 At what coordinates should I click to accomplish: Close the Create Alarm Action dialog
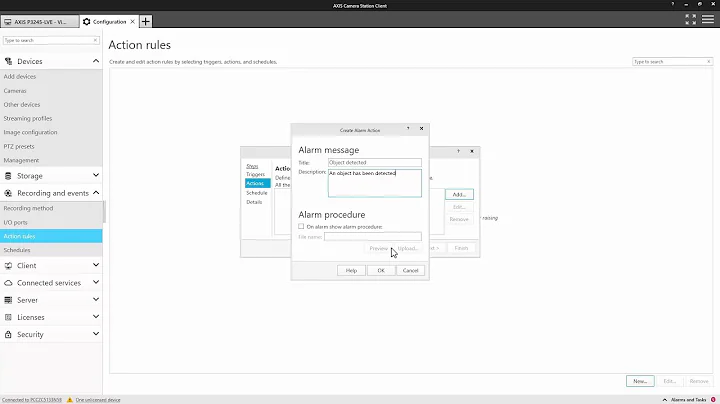(422, 129)
